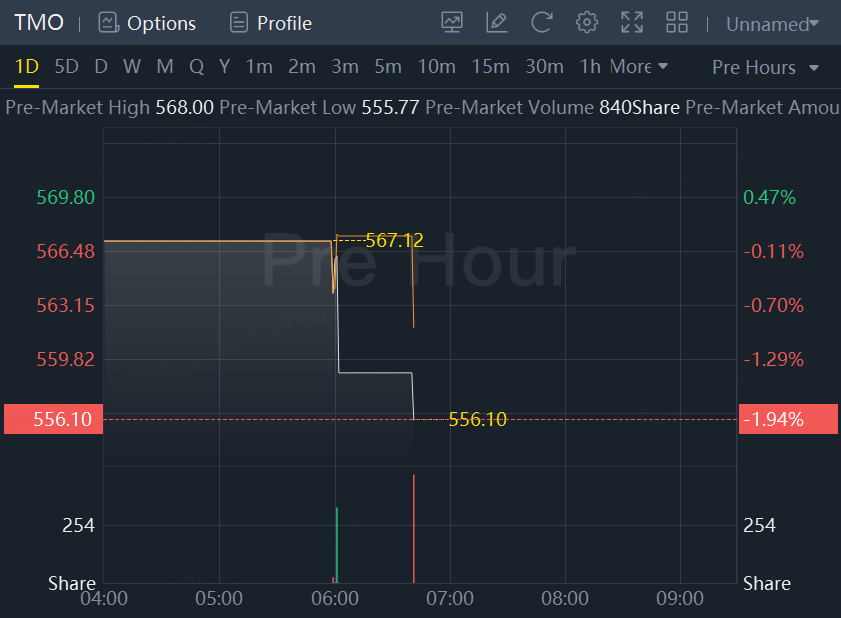Expand the More timeframes dropdown
The height and width of the screenshot is (618, 841).
(x=639, y=67)
